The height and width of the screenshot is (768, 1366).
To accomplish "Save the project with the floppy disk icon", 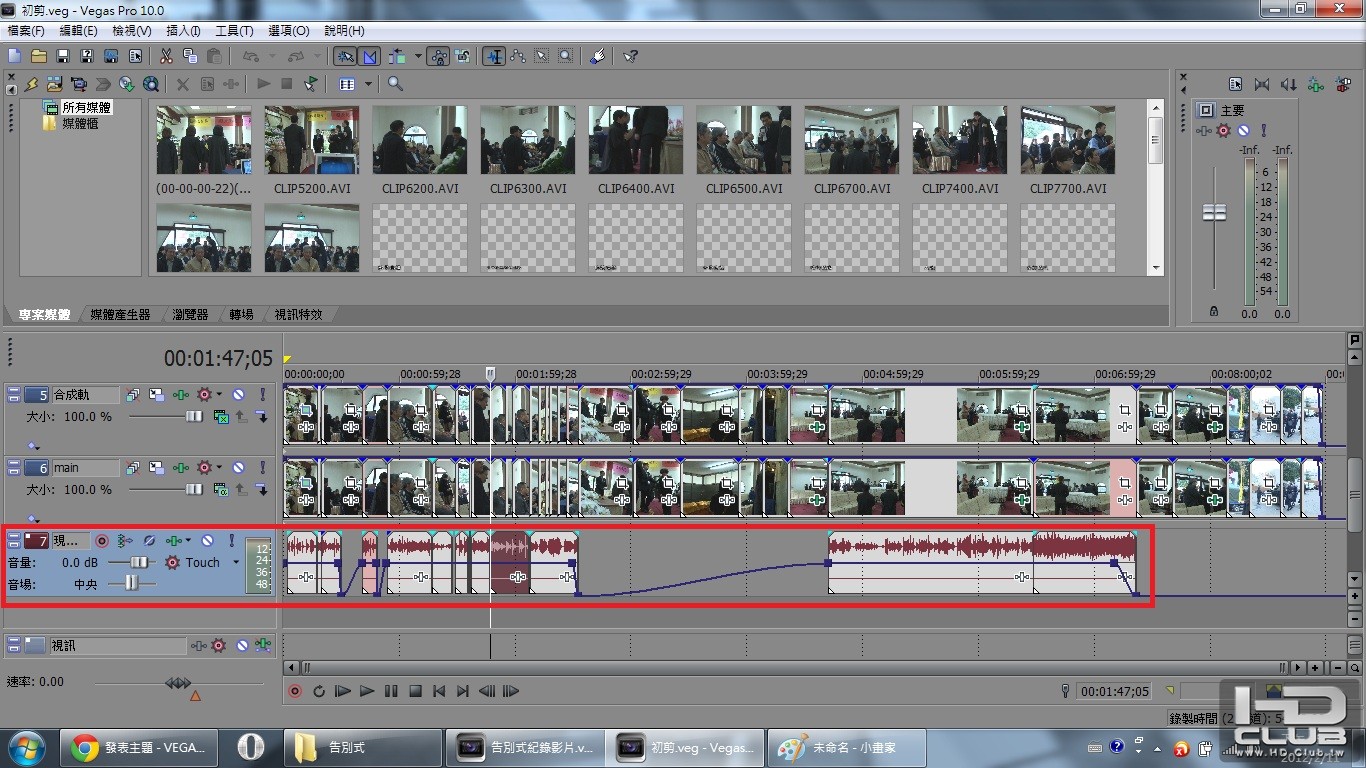I will coord(62,56).
